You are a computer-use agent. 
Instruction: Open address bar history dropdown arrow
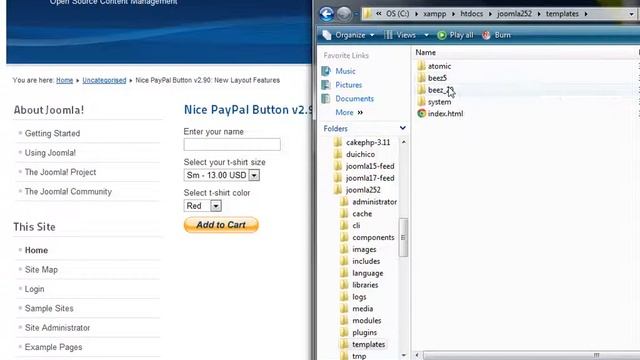point(631,14)
